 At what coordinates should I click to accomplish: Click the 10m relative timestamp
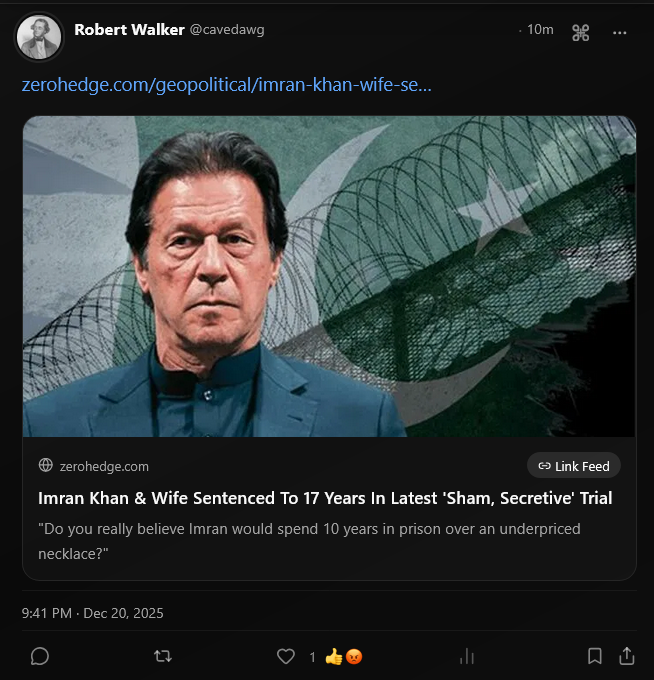pyautogui.click(x=540, y=30)
